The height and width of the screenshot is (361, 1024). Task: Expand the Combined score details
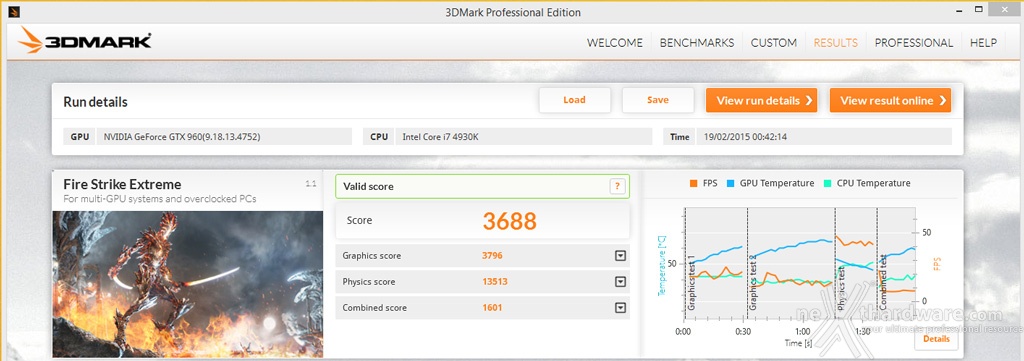(620, 308)
